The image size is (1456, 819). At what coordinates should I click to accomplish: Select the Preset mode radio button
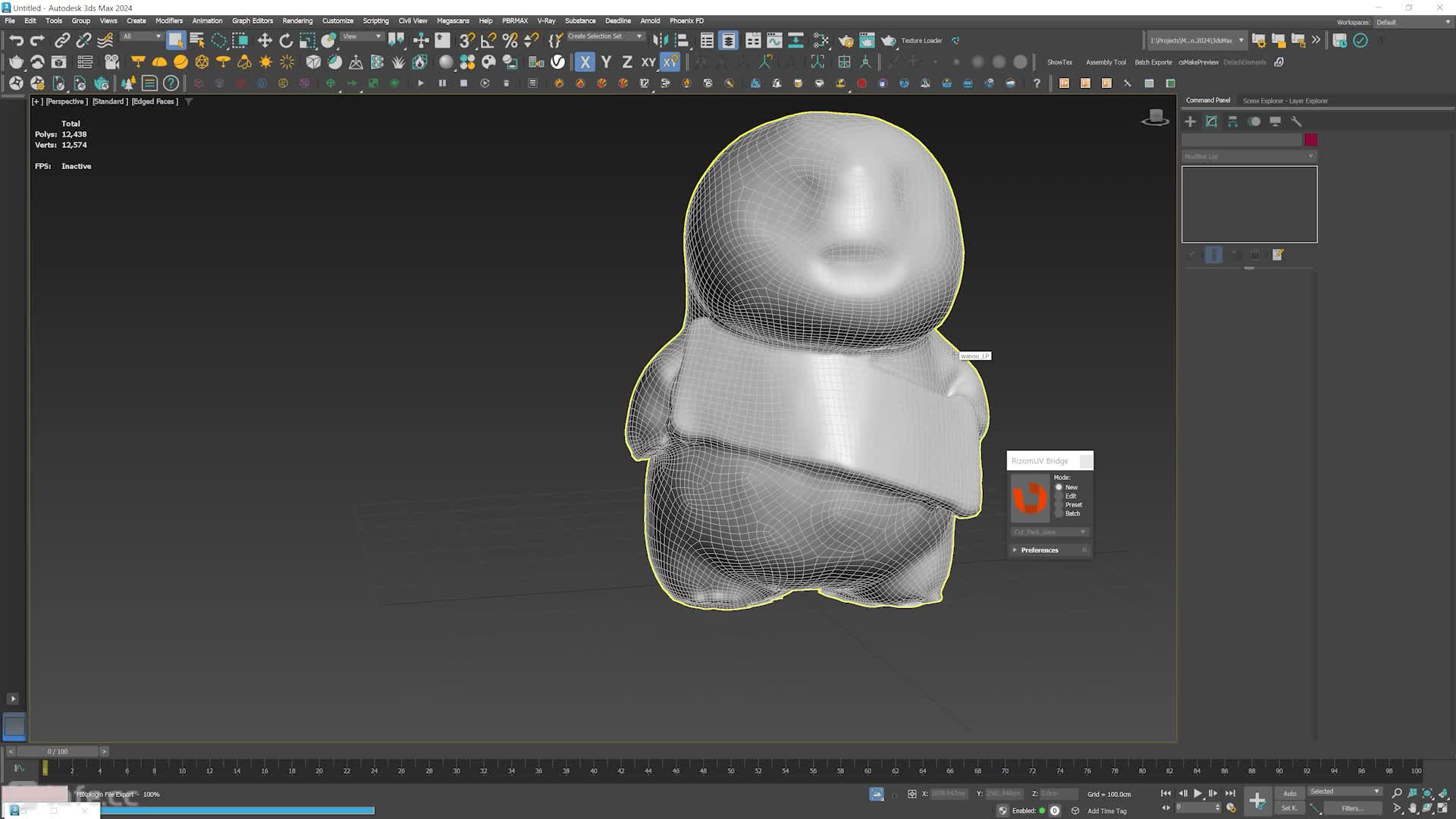pyautogui.click(x=1059, y=505)
